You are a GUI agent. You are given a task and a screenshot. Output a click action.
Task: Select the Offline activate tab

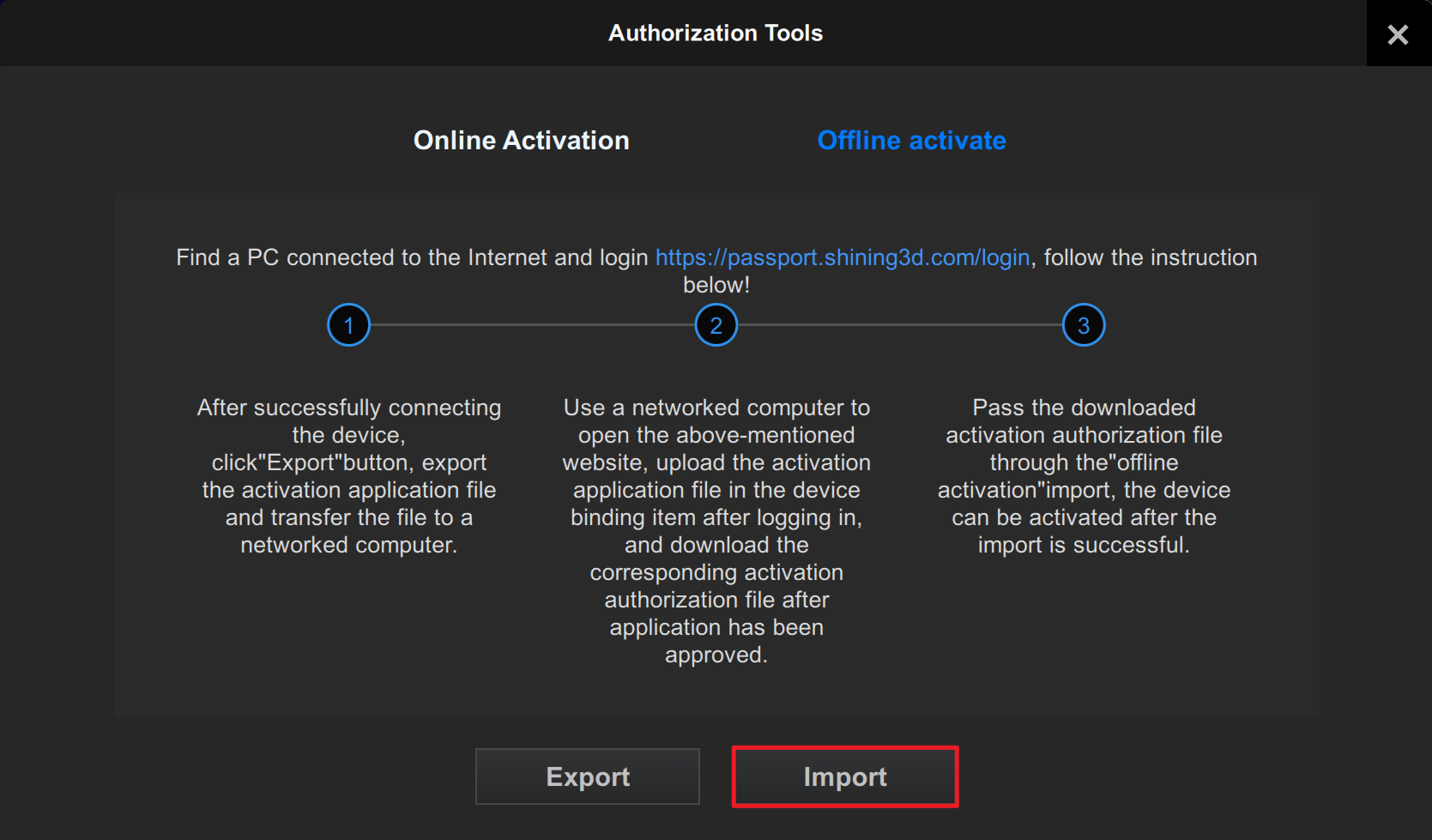[911, 141]
